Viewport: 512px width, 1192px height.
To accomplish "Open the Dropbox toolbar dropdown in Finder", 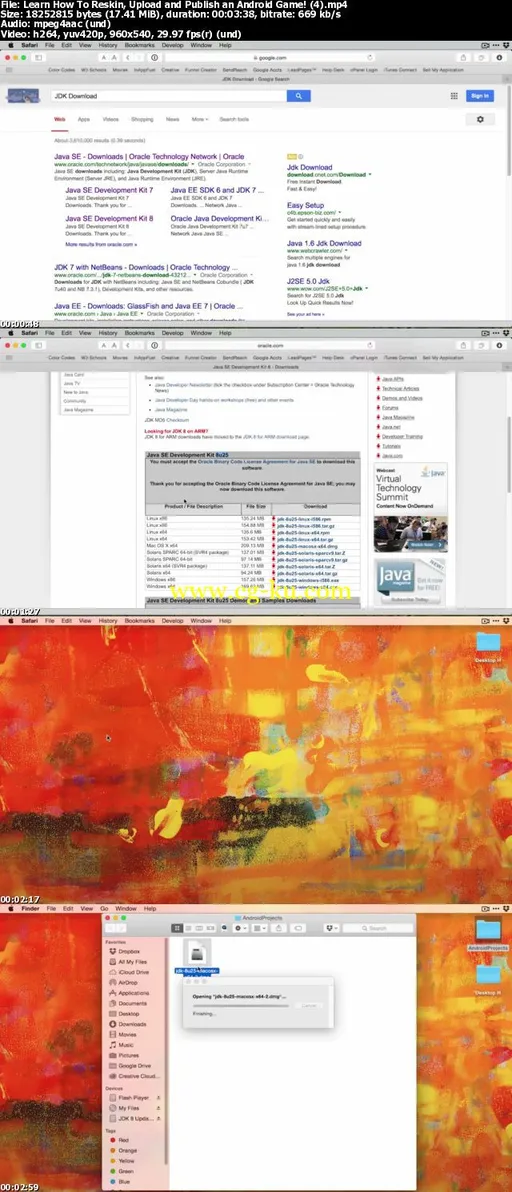I will 332,928.
